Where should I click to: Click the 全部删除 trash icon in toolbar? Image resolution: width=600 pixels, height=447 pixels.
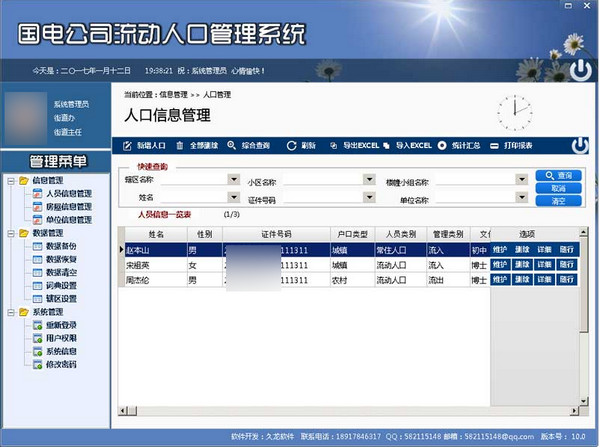[180, 145]
